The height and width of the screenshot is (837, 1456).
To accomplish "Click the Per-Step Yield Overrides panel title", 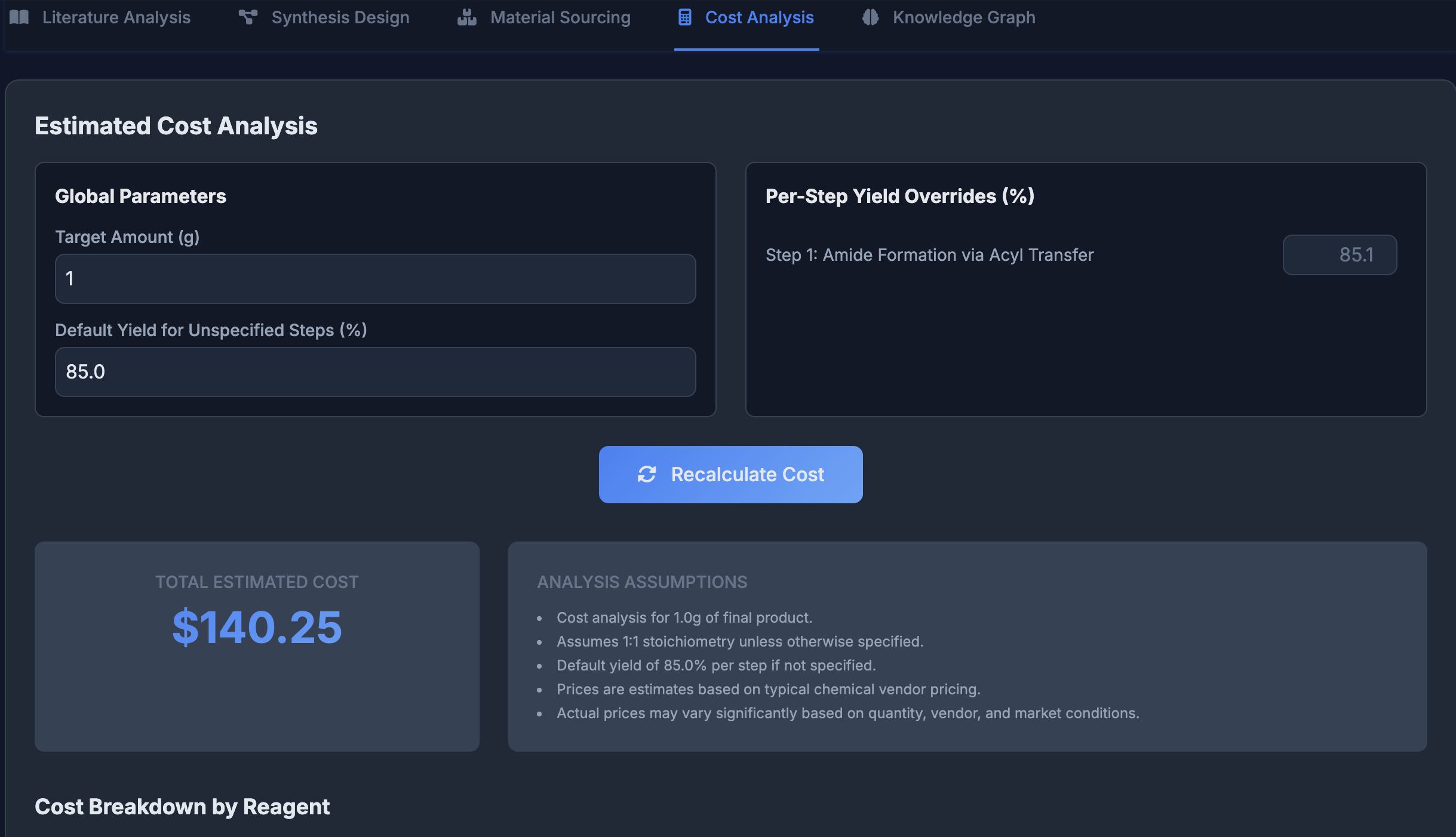I will click(899, 196).
